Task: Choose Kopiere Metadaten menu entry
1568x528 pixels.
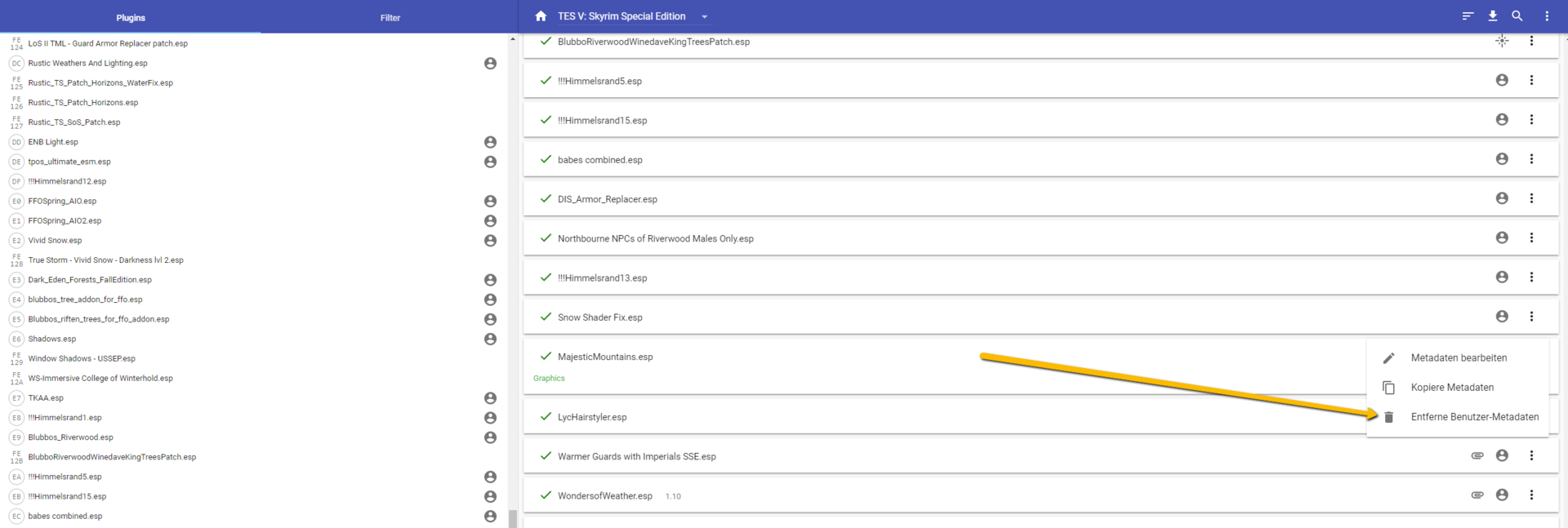Action: tap(1451, 388)
